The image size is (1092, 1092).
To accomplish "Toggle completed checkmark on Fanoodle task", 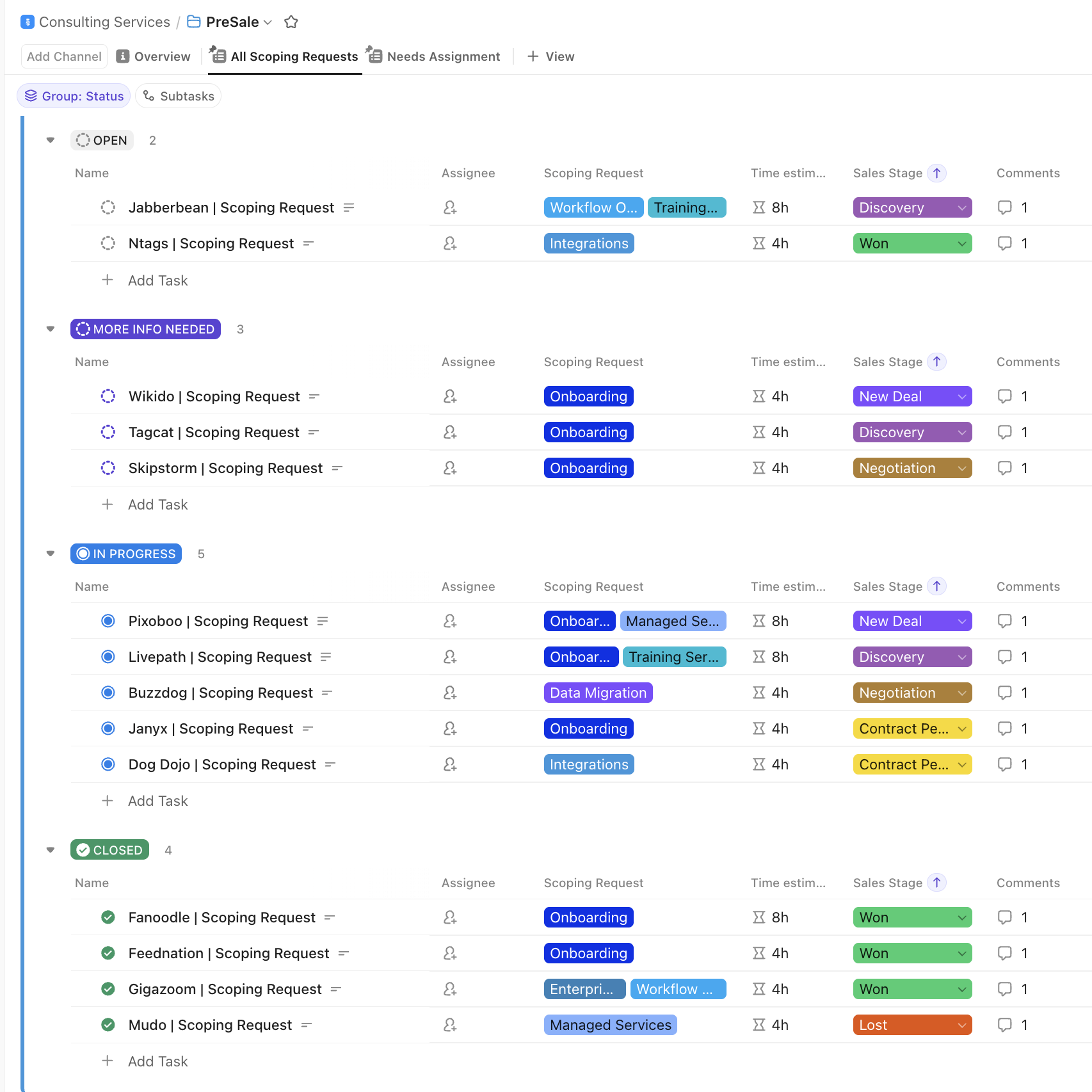I will pos(108,917).
